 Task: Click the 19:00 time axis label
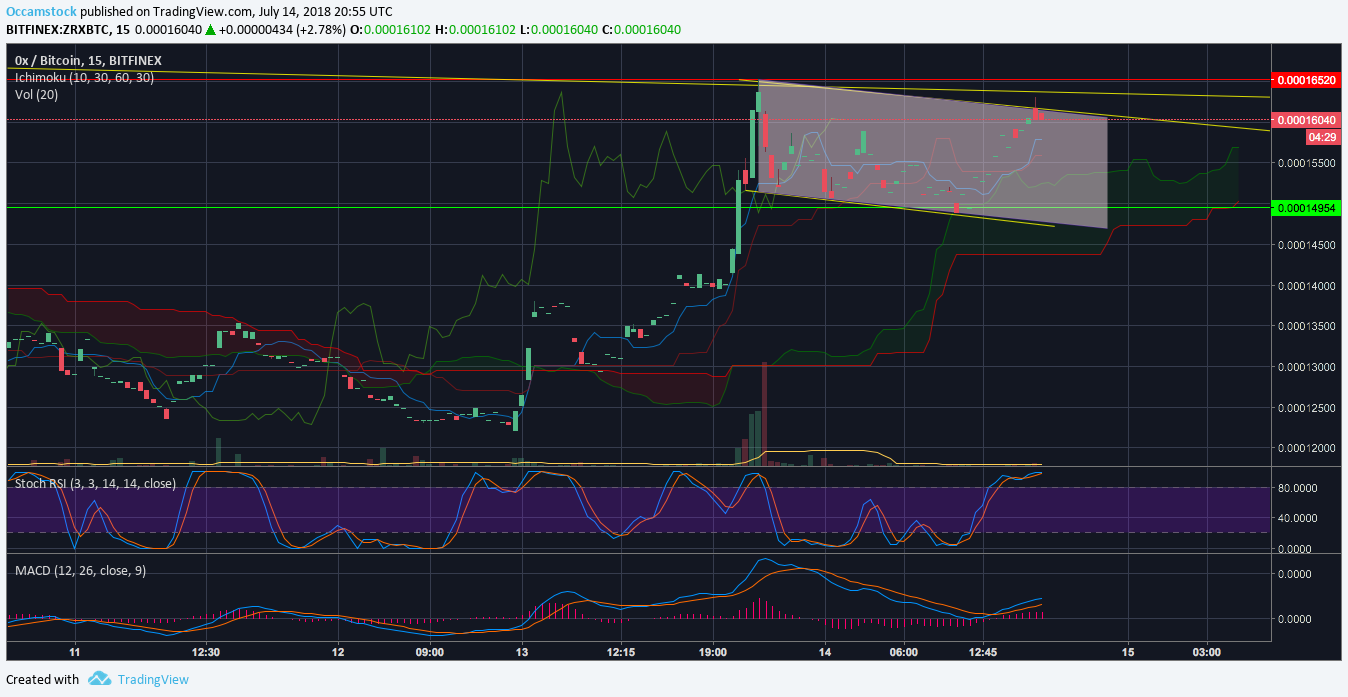713,652
